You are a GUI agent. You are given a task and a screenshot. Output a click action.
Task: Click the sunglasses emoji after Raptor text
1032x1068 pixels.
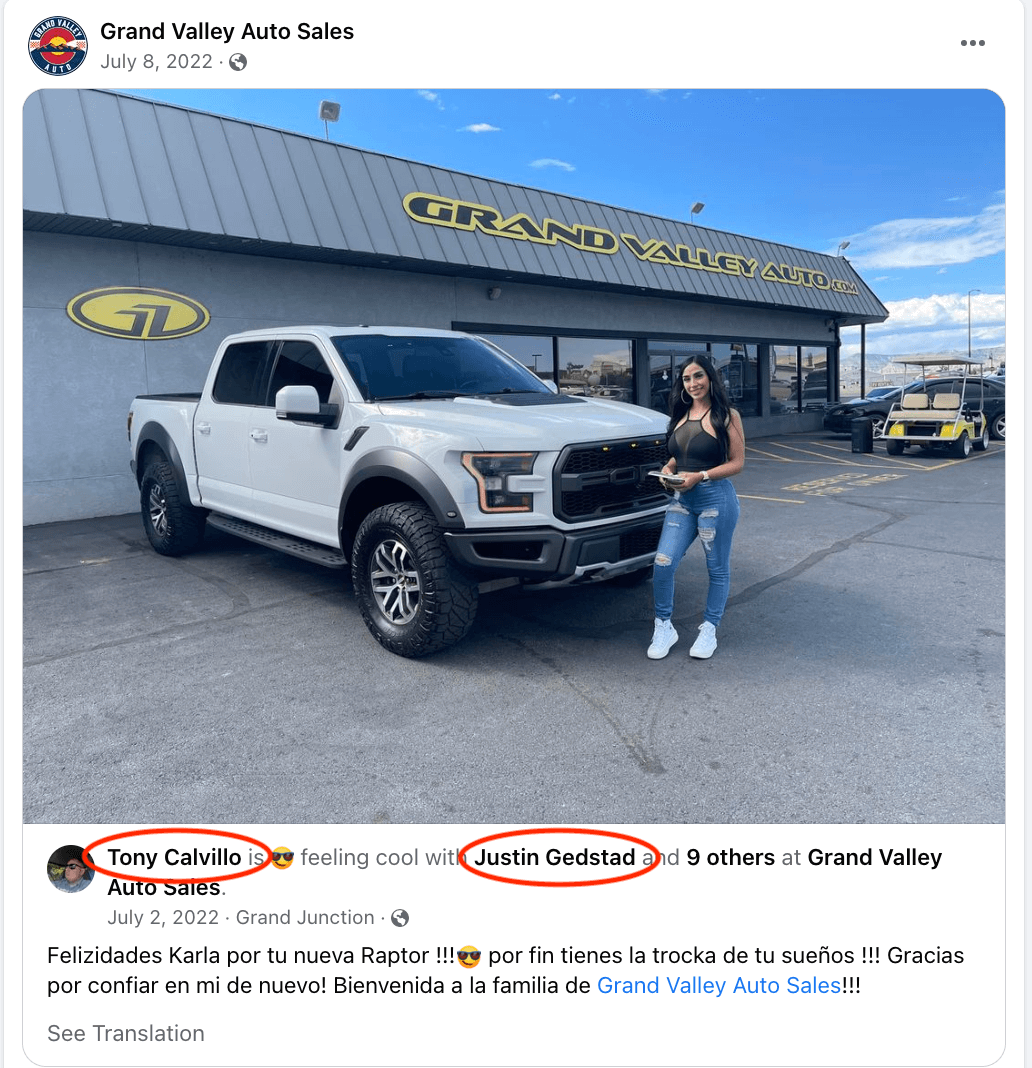tap(469, 956)
